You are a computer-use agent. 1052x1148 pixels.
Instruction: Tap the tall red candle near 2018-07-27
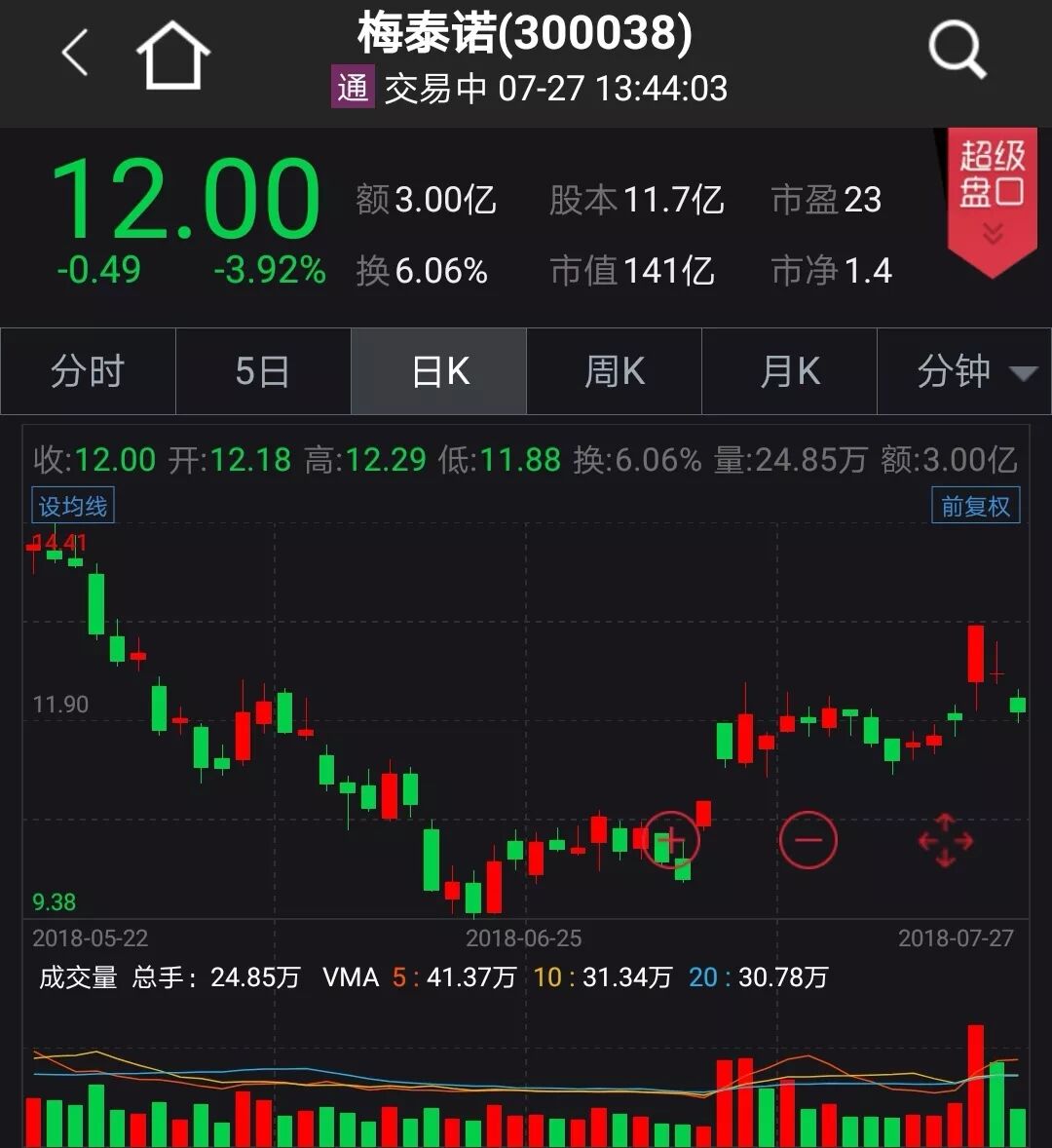[x=975, y=654]
